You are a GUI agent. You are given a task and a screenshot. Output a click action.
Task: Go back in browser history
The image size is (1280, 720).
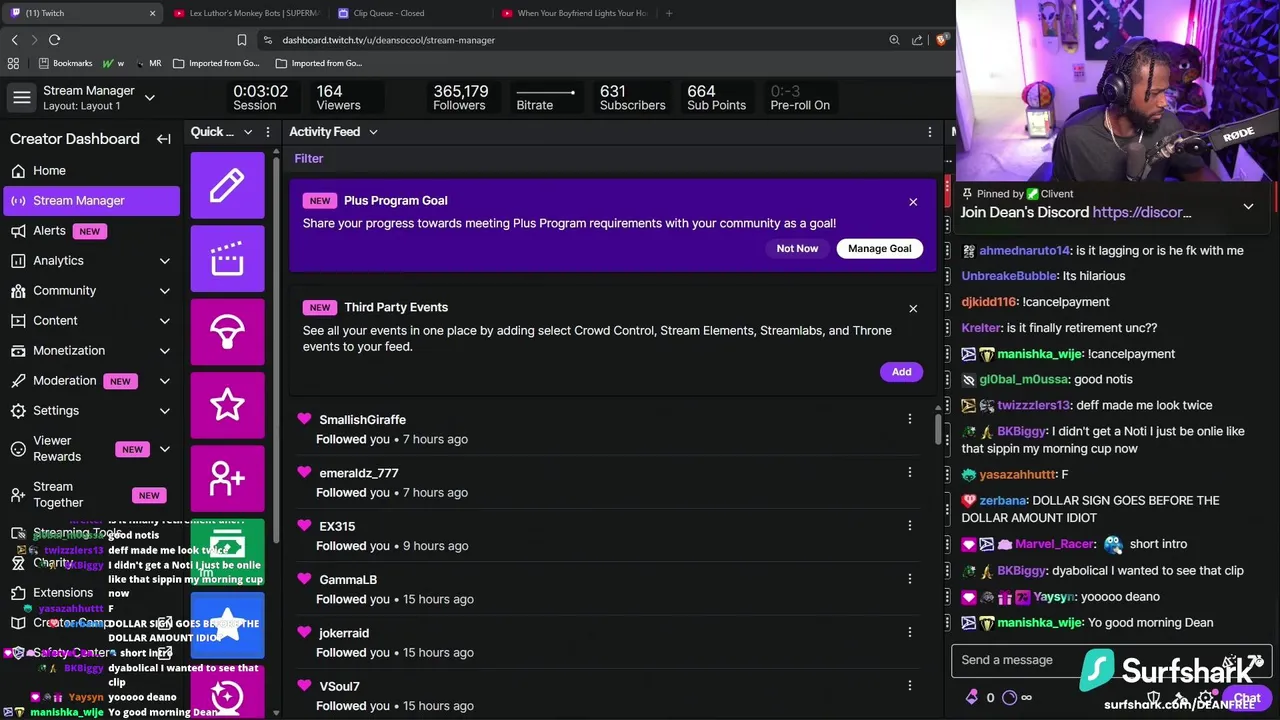pos(14,40)
